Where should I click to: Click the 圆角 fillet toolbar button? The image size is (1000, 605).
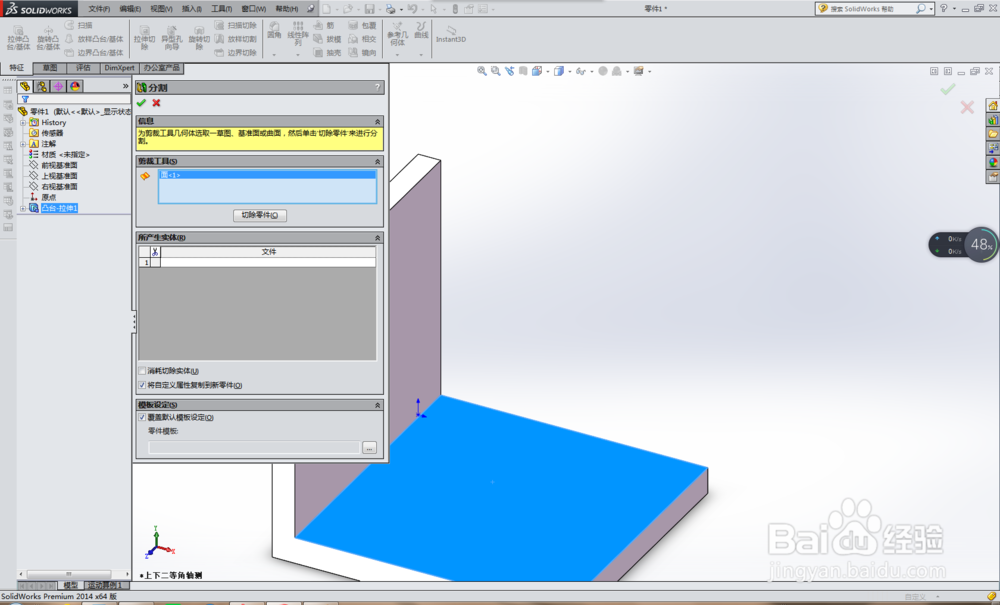coord(274,31)
